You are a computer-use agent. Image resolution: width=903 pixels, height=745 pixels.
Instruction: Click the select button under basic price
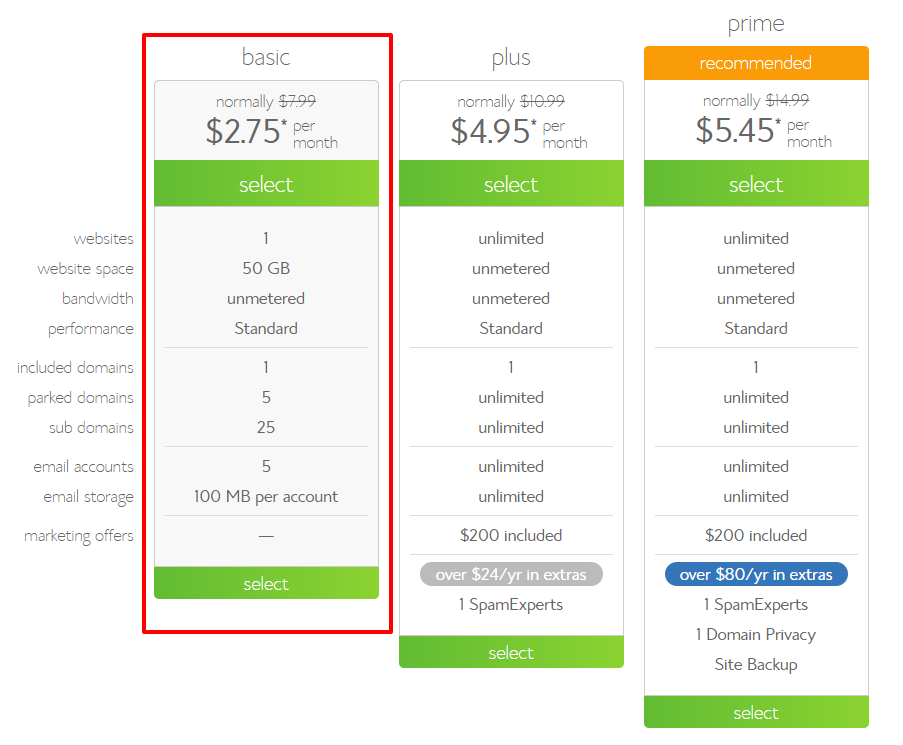point(266,184)
